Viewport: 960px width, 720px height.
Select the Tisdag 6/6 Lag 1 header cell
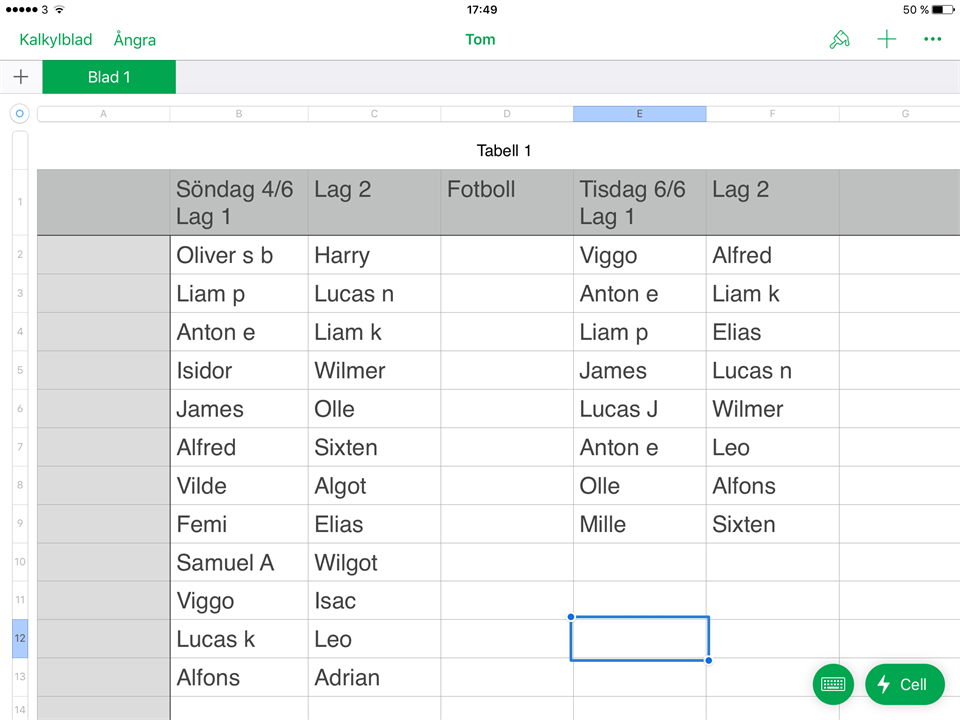point(639,202)
